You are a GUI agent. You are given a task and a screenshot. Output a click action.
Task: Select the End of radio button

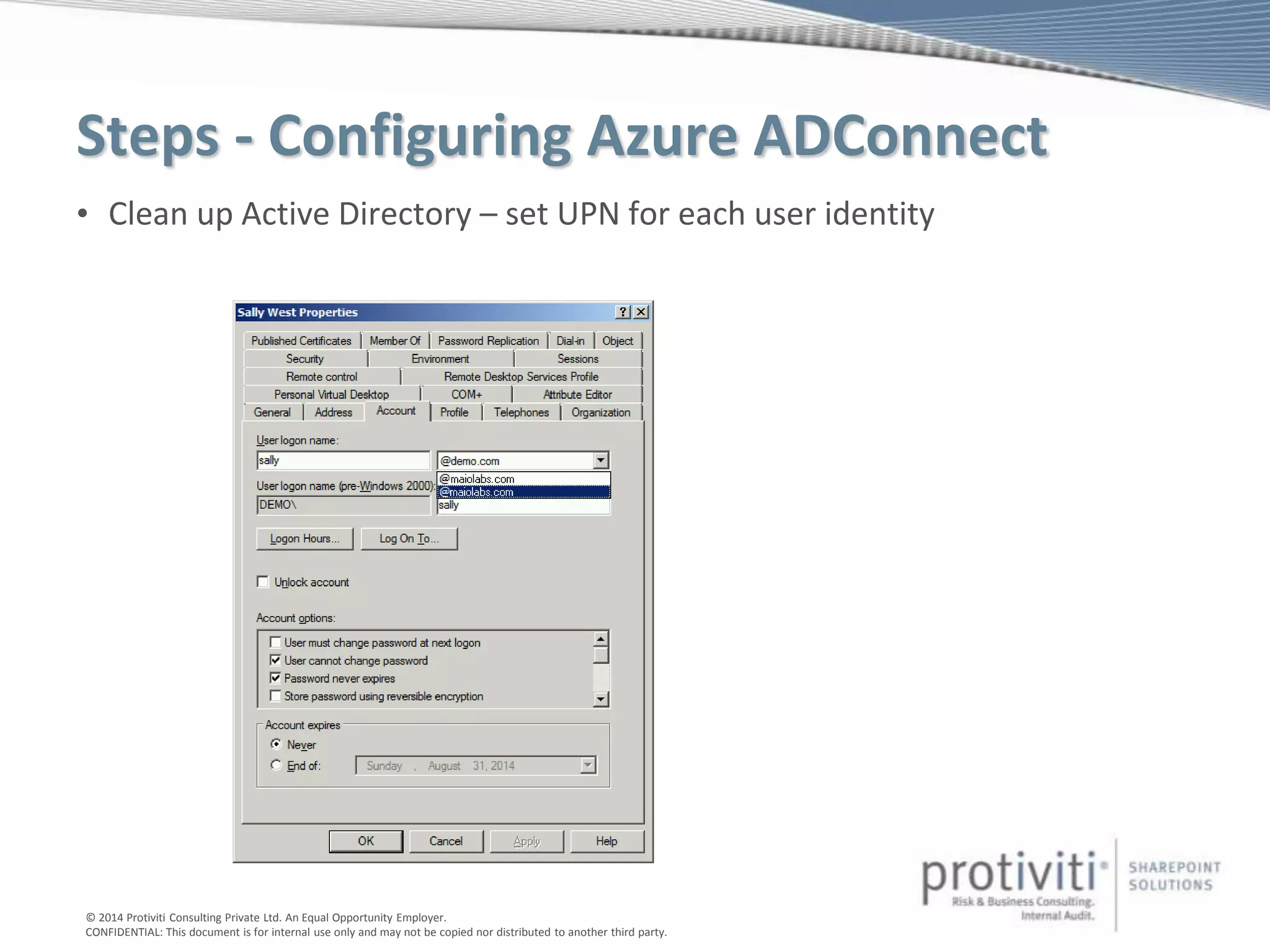(x=277, y=765)
